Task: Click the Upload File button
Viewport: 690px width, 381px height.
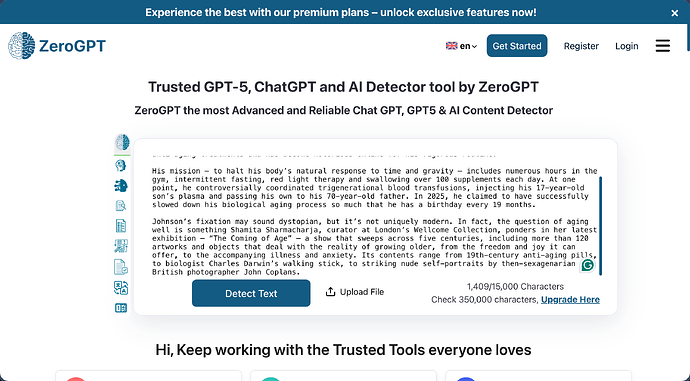Action: [x=355, y=292]
